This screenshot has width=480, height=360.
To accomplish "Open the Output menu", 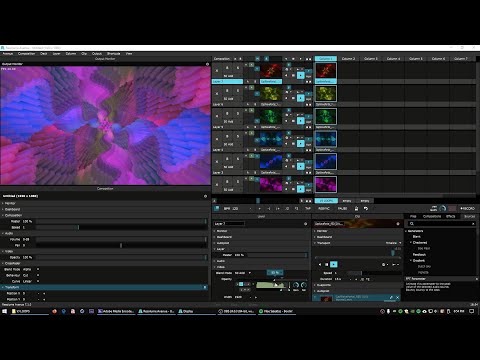I will pos(97,53).
